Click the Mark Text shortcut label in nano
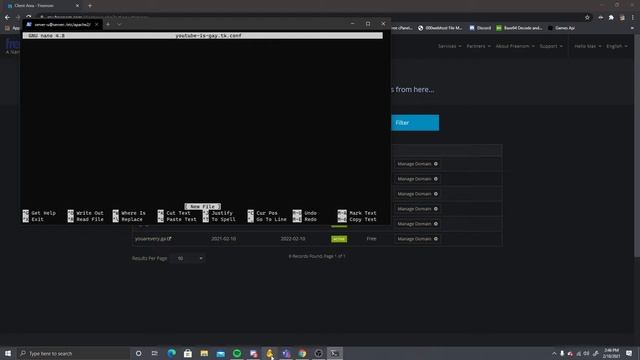The width and height of the screenshot is (640, 360). (363, 213)
